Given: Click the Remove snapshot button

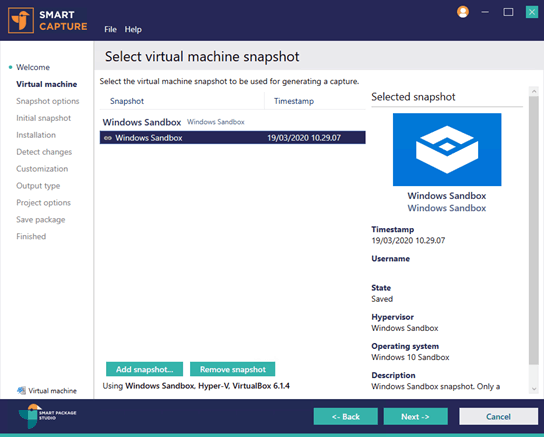Looking at the screenshot, I should [x=232, y=369].
